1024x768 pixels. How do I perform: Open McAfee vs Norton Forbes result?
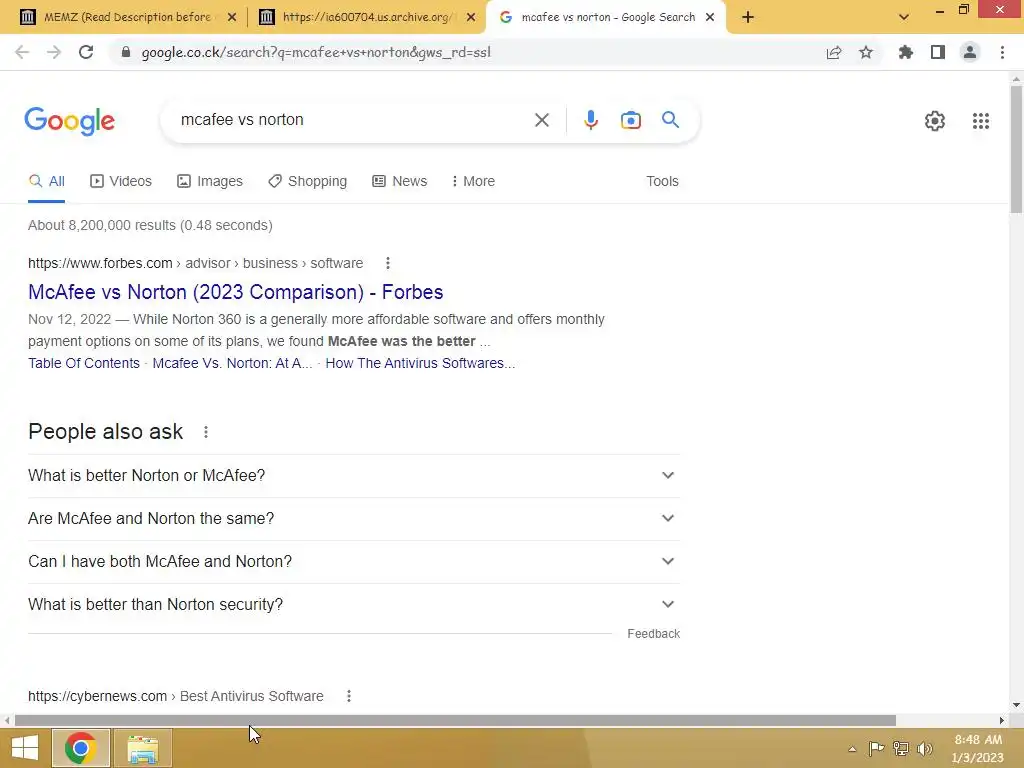pyautogui.click(x=236, y=292)
